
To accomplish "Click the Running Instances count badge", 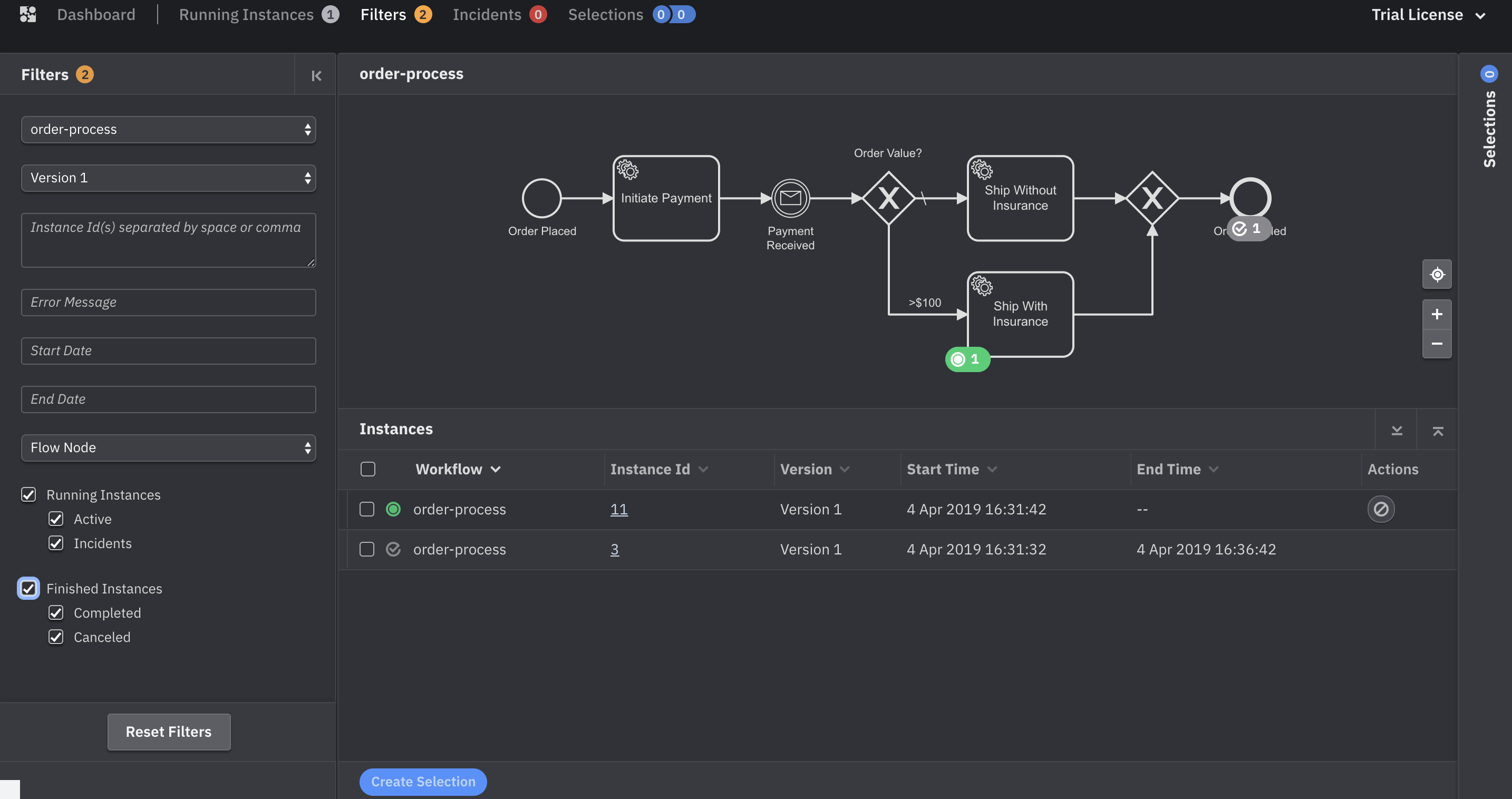I will coord(330,14).
